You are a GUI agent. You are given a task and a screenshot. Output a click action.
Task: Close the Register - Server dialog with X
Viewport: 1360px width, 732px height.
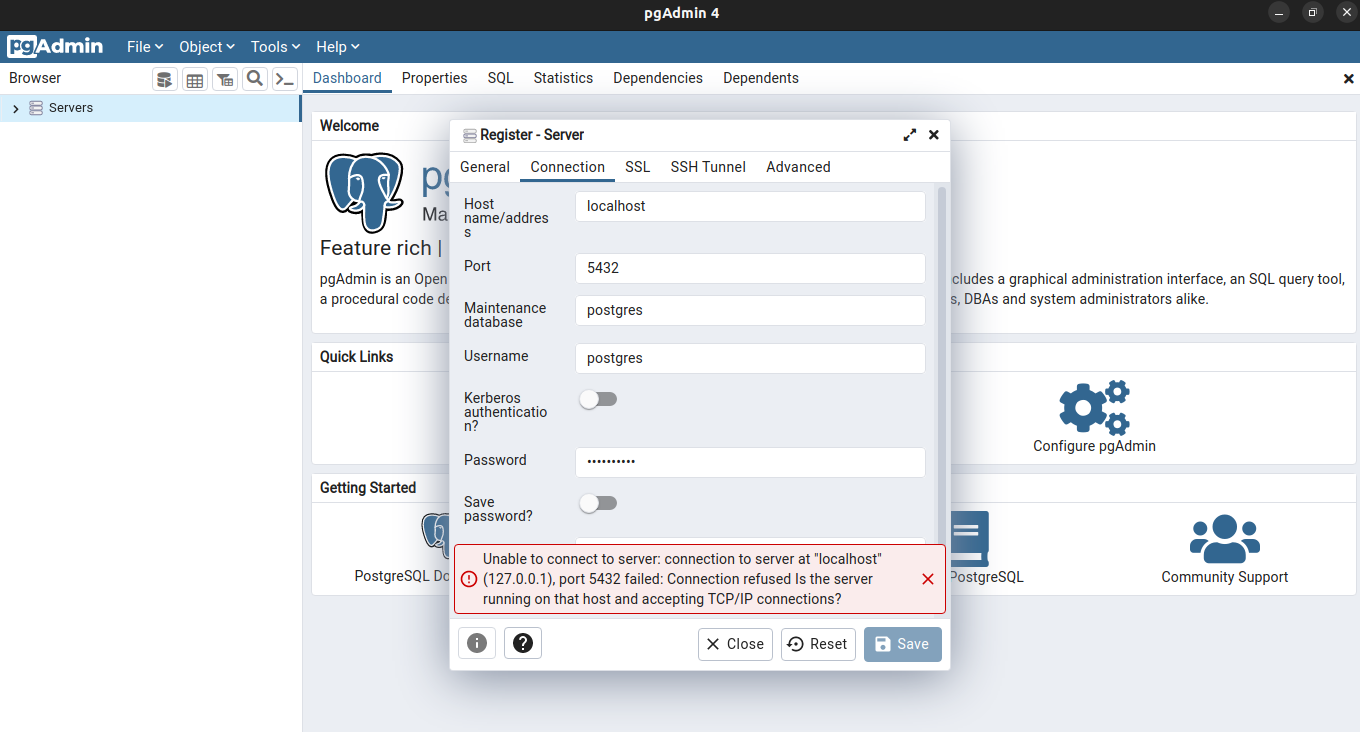(934, 135)
